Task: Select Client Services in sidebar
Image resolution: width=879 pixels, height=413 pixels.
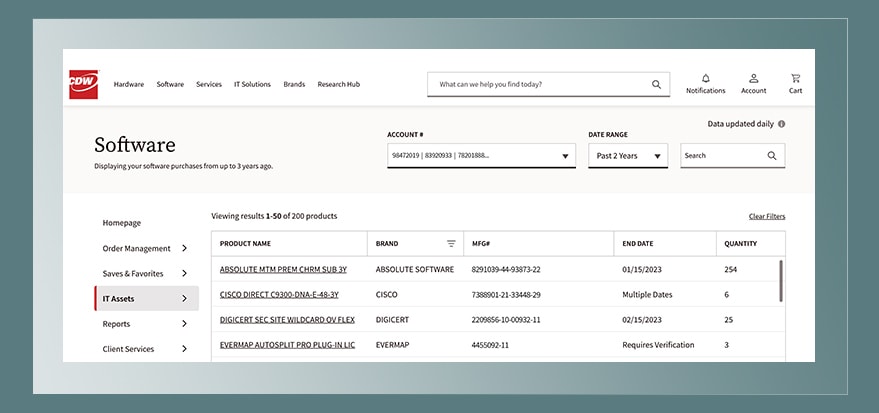Action: [128, 349]
